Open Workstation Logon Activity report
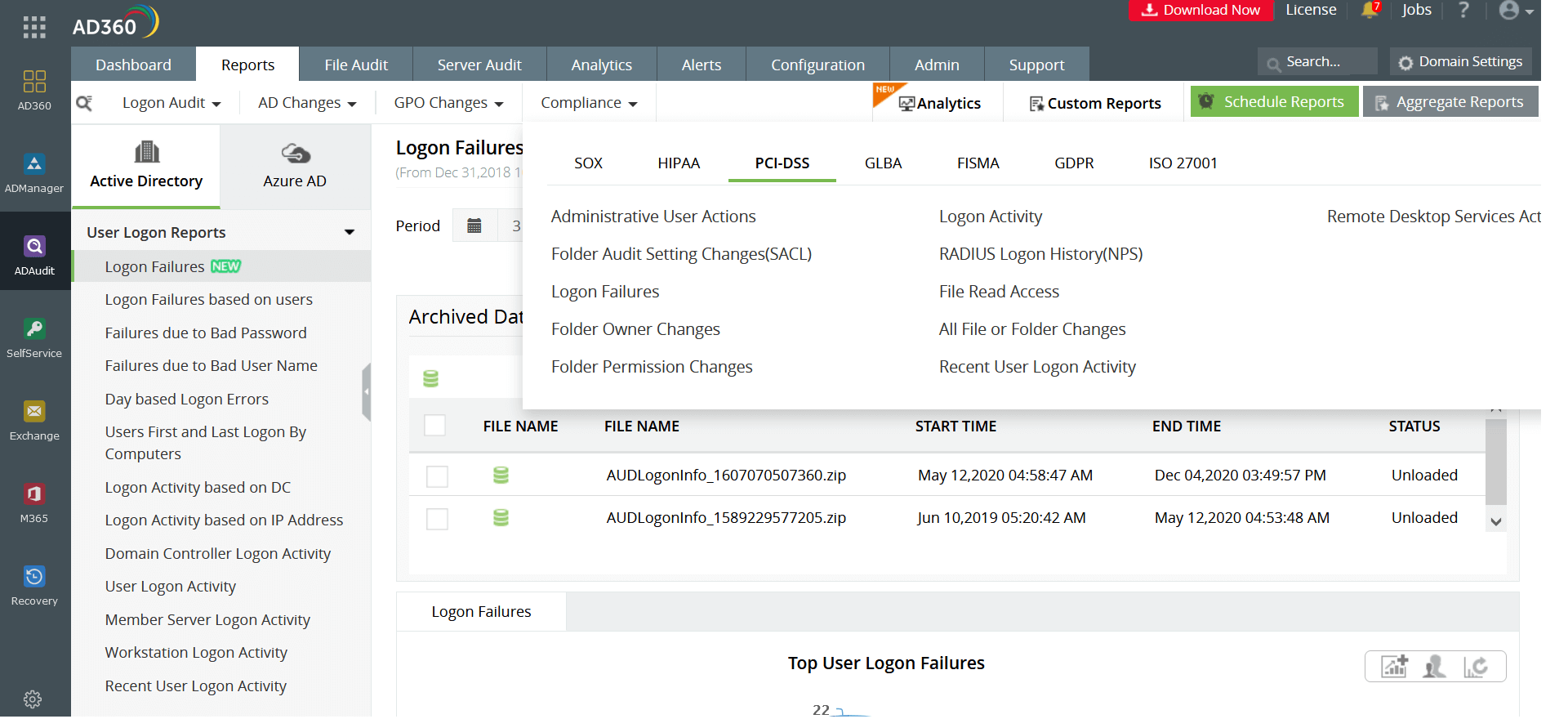This screenshot has width=1568, height=719. click(x=196, y=653)
